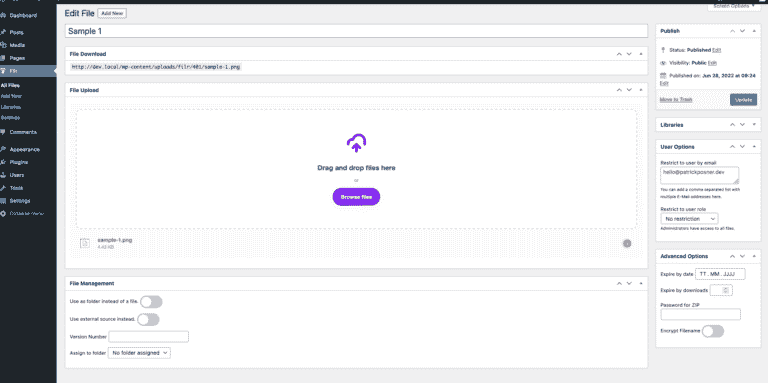
Task: Edit the Public visibility setting
Action: [713, 63]
